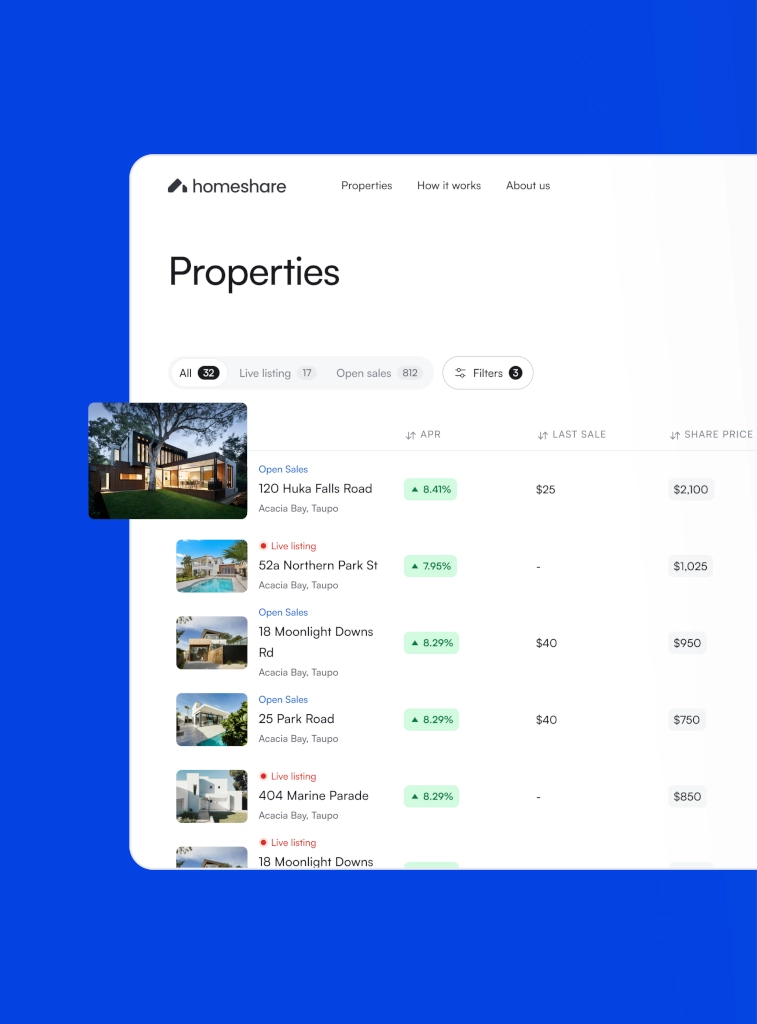Image resolution: width=757 pixels, height=1024 pixels.
Task: Open the Properties nav menu item
Action: point(366,185)
